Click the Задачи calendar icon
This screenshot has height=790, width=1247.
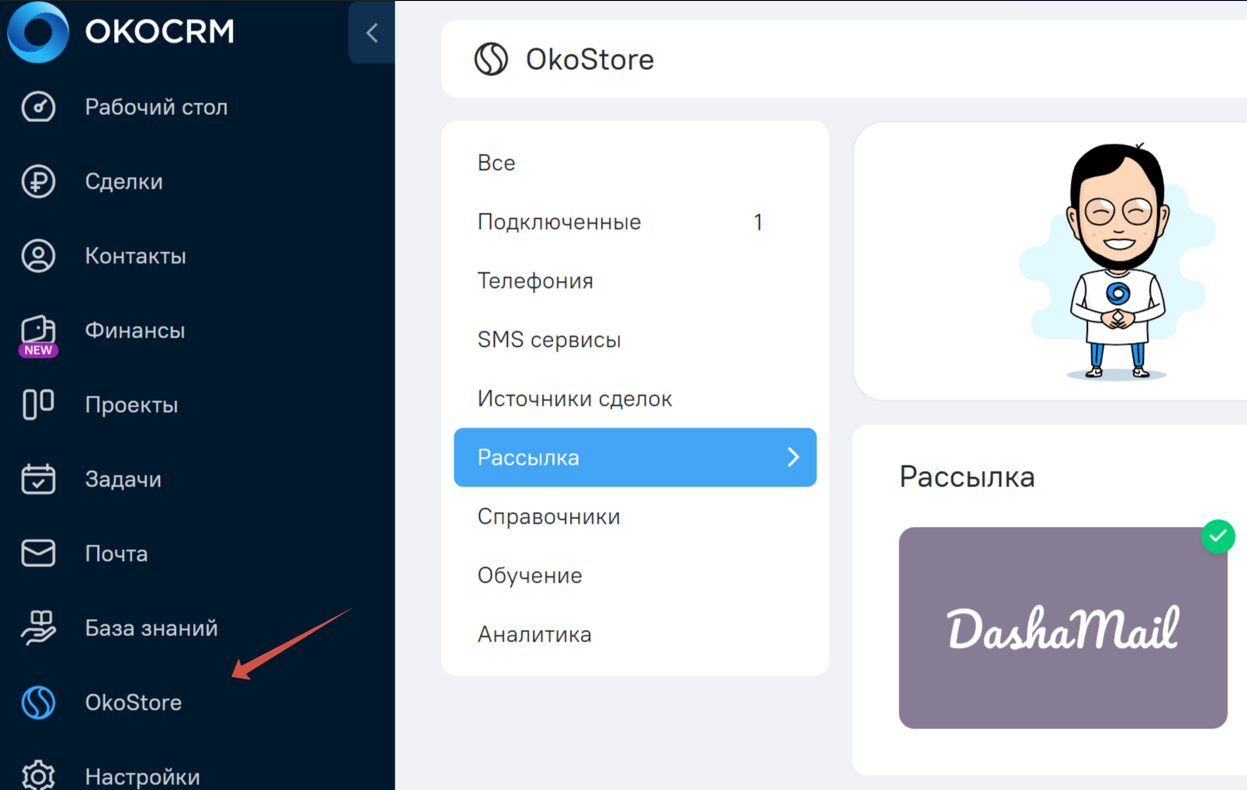click(38, 479)
